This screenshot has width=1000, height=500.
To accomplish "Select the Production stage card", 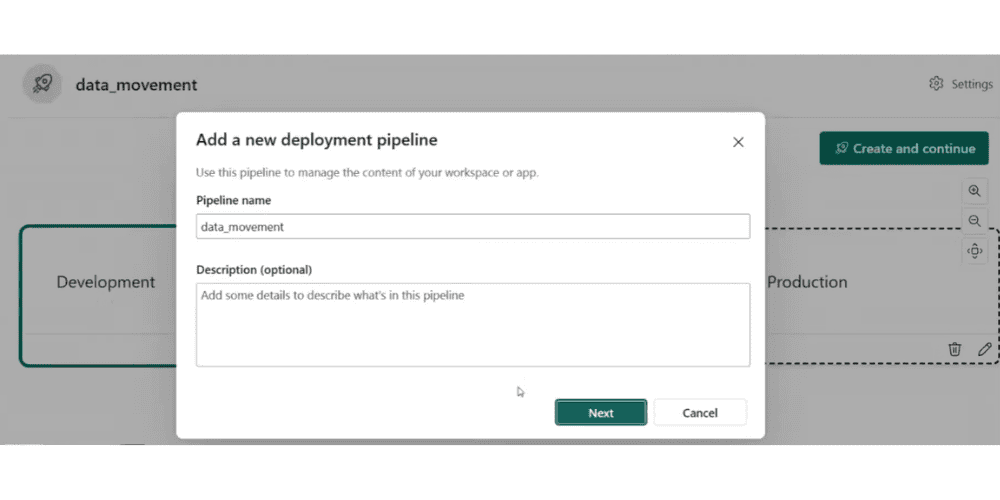I will point(881,296).
